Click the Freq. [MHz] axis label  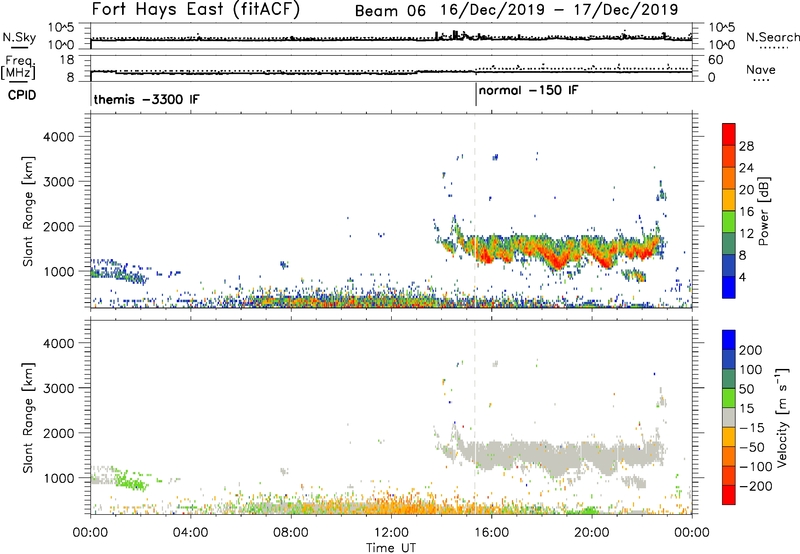(19, 68)
